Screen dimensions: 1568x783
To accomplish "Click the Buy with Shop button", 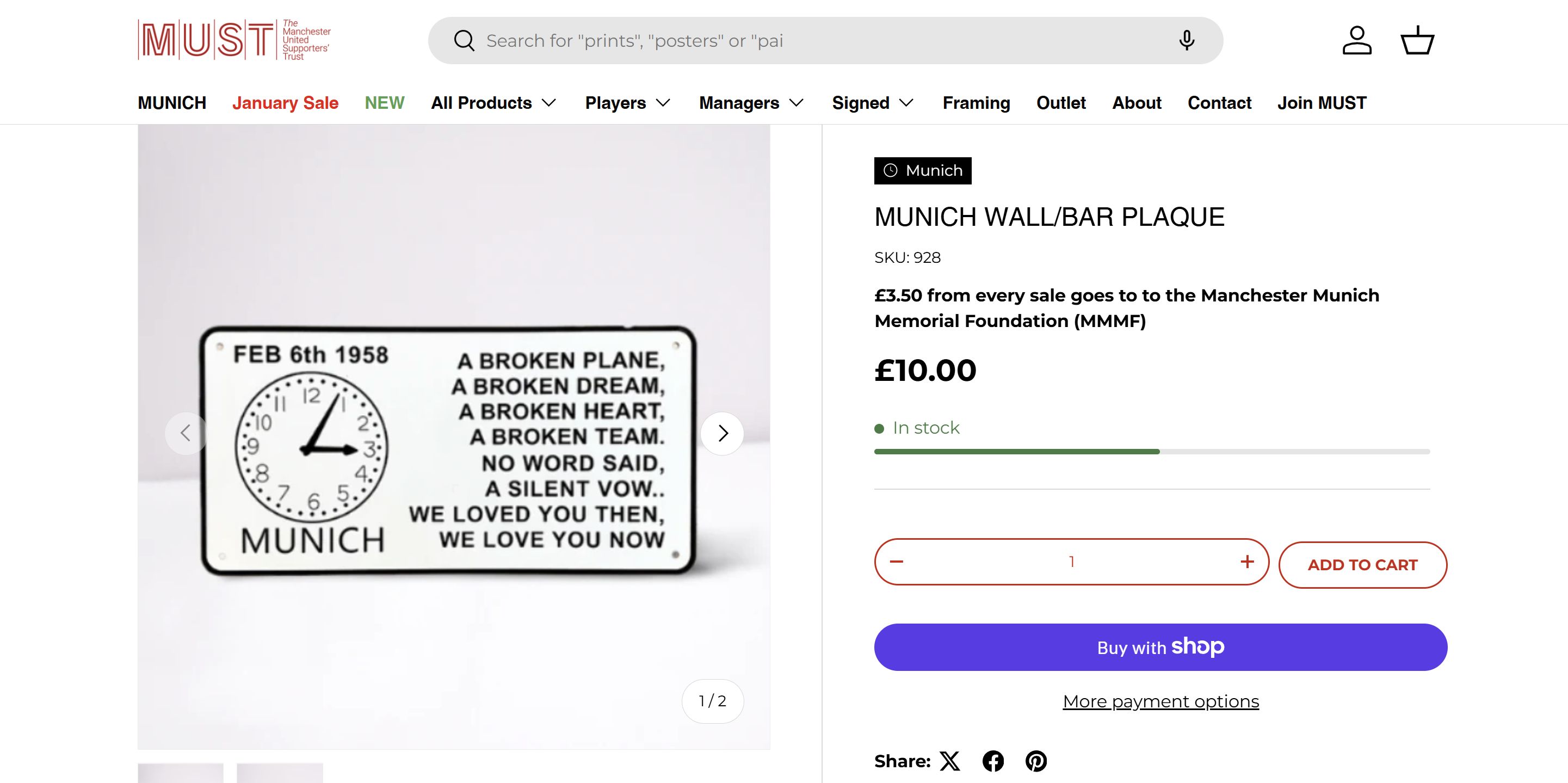I will [1160, 646].
